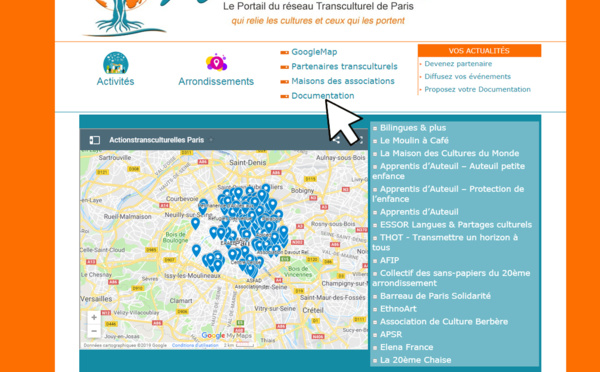Open the EthnoArt entry
Image resolution: width=600 pixels, height=372 pixels.
398,309
